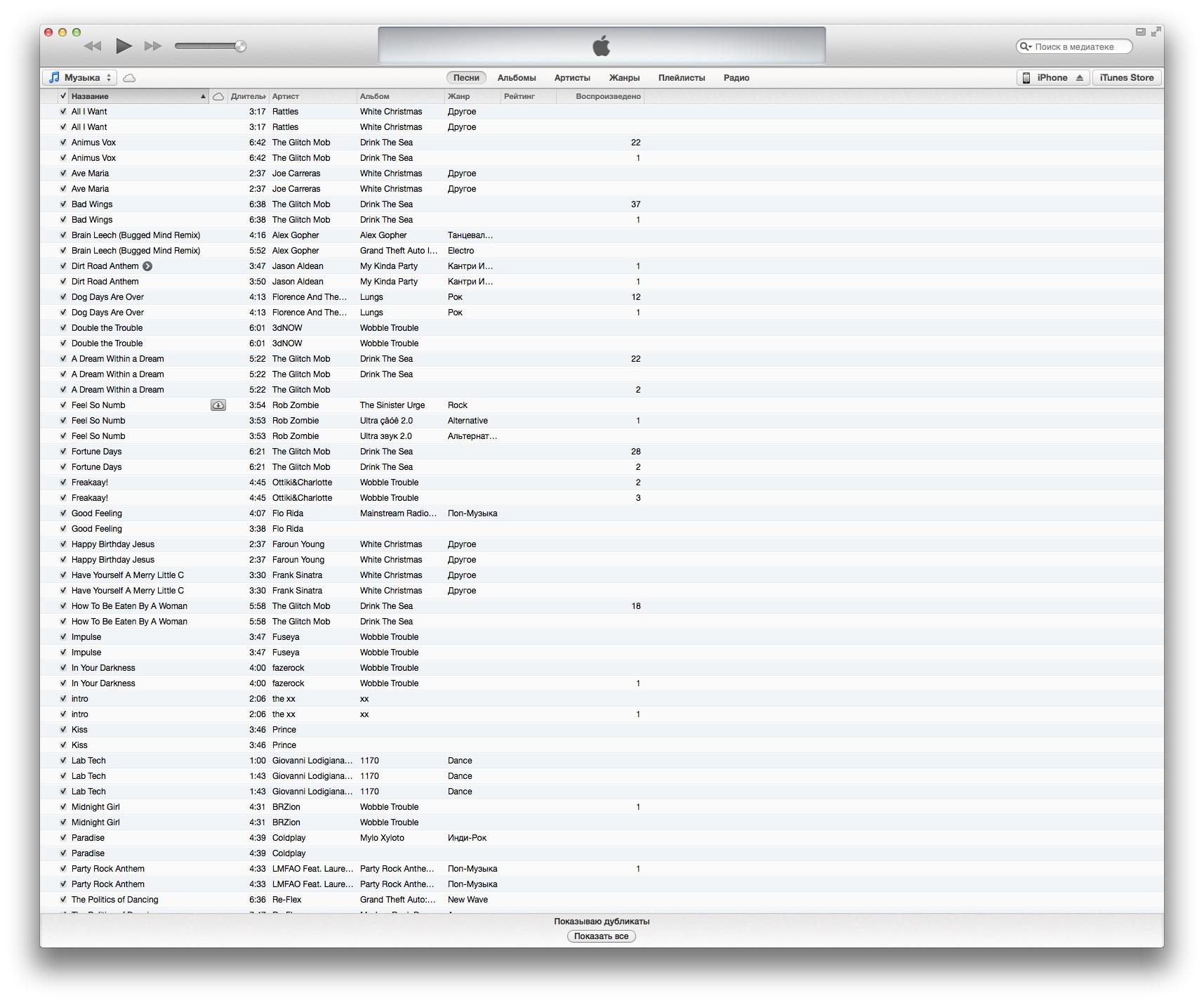Click the arrow icon beside Dirt Road Anthem

(x=147, y=266)
